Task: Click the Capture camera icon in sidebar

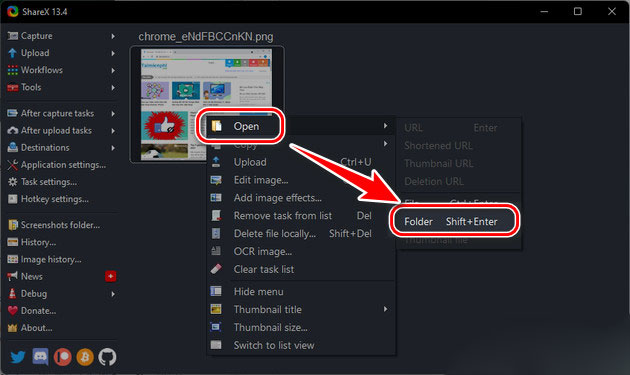Action: pos(13,36)
